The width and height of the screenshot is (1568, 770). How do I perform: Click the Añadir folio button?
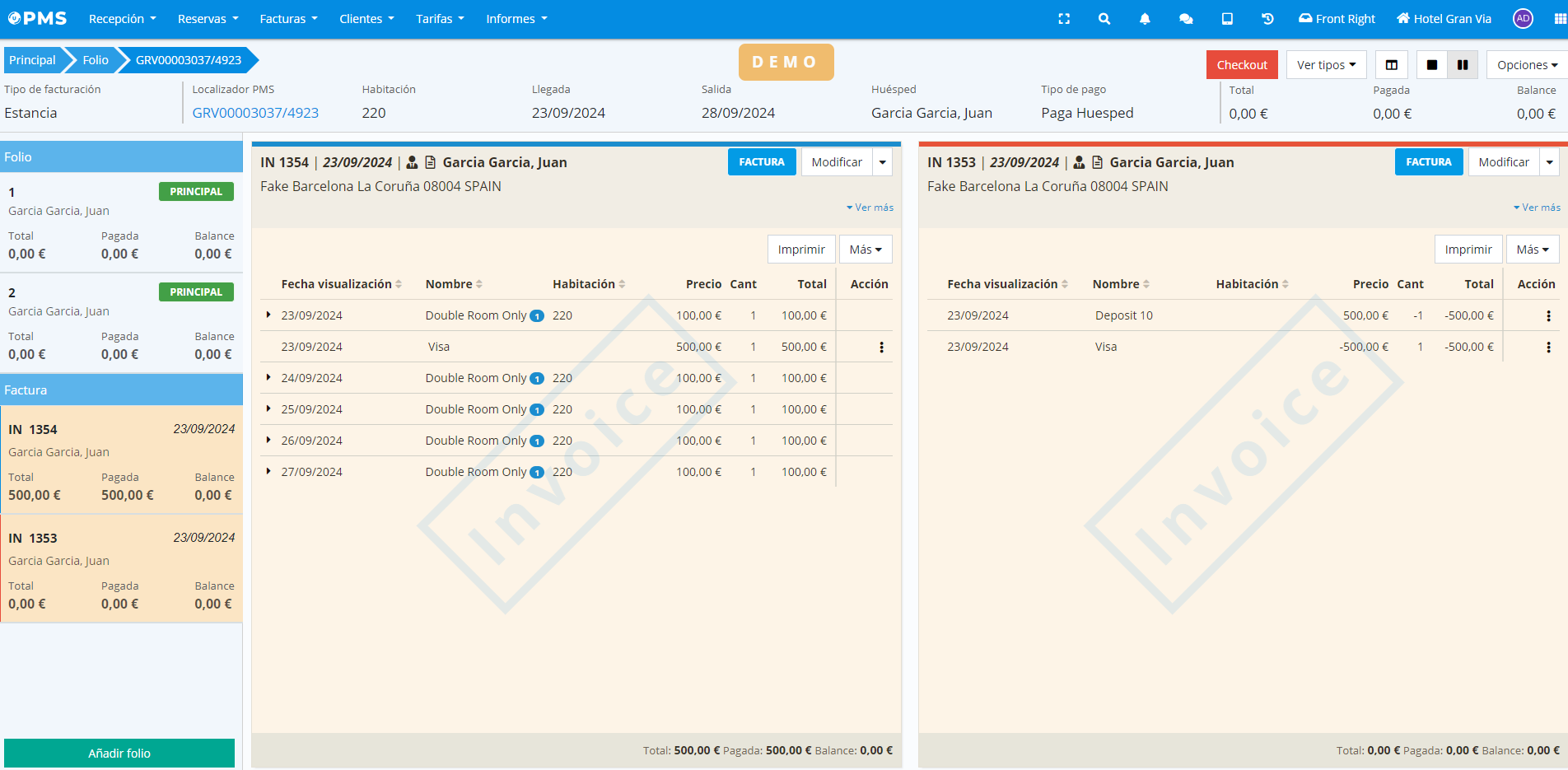pos(119,753)
